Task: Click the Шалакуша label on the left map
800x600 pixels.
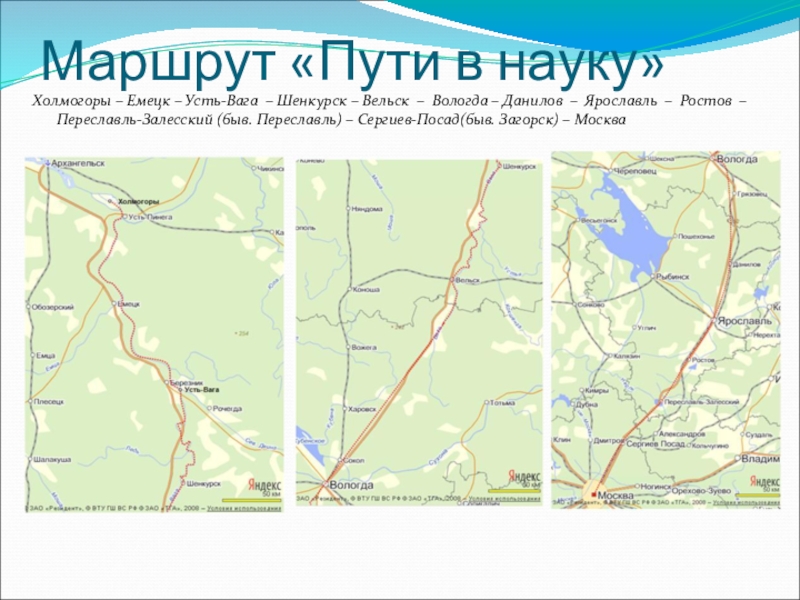Action: [x=52, y=460]
